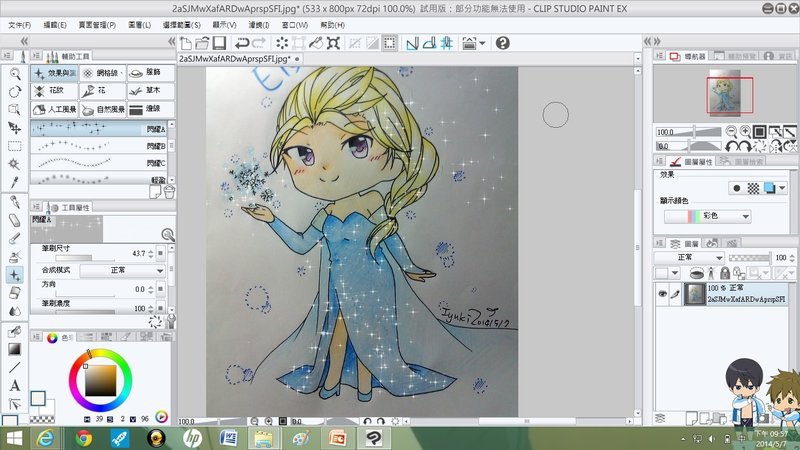This screenshot has height=450, width=800.
Task: Select the Pen tool
Action: point(15,203)
